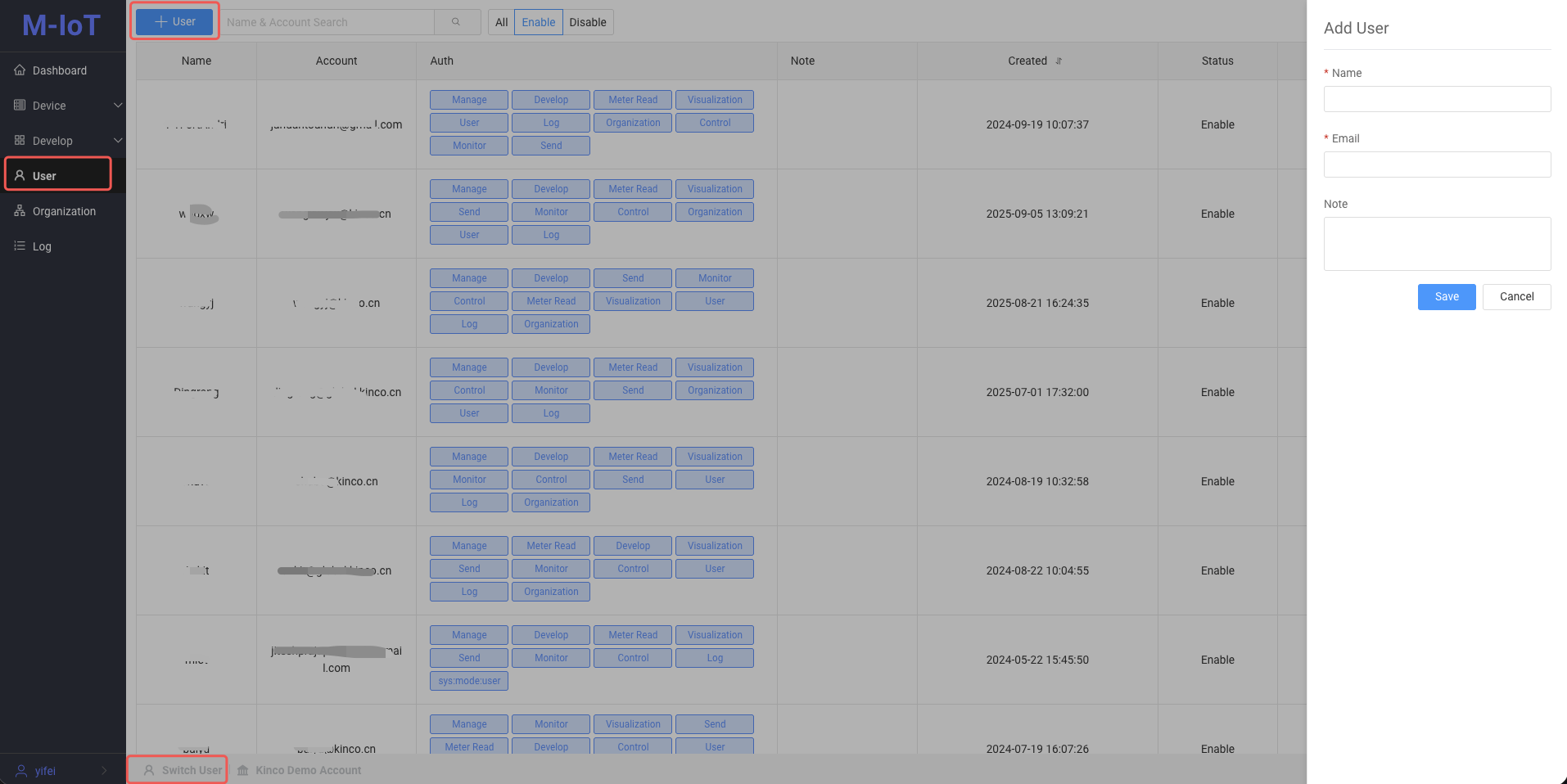
Task: Click the Kinco Demo Account building icon
Action: pyautogui.click(x=243, y=770)
